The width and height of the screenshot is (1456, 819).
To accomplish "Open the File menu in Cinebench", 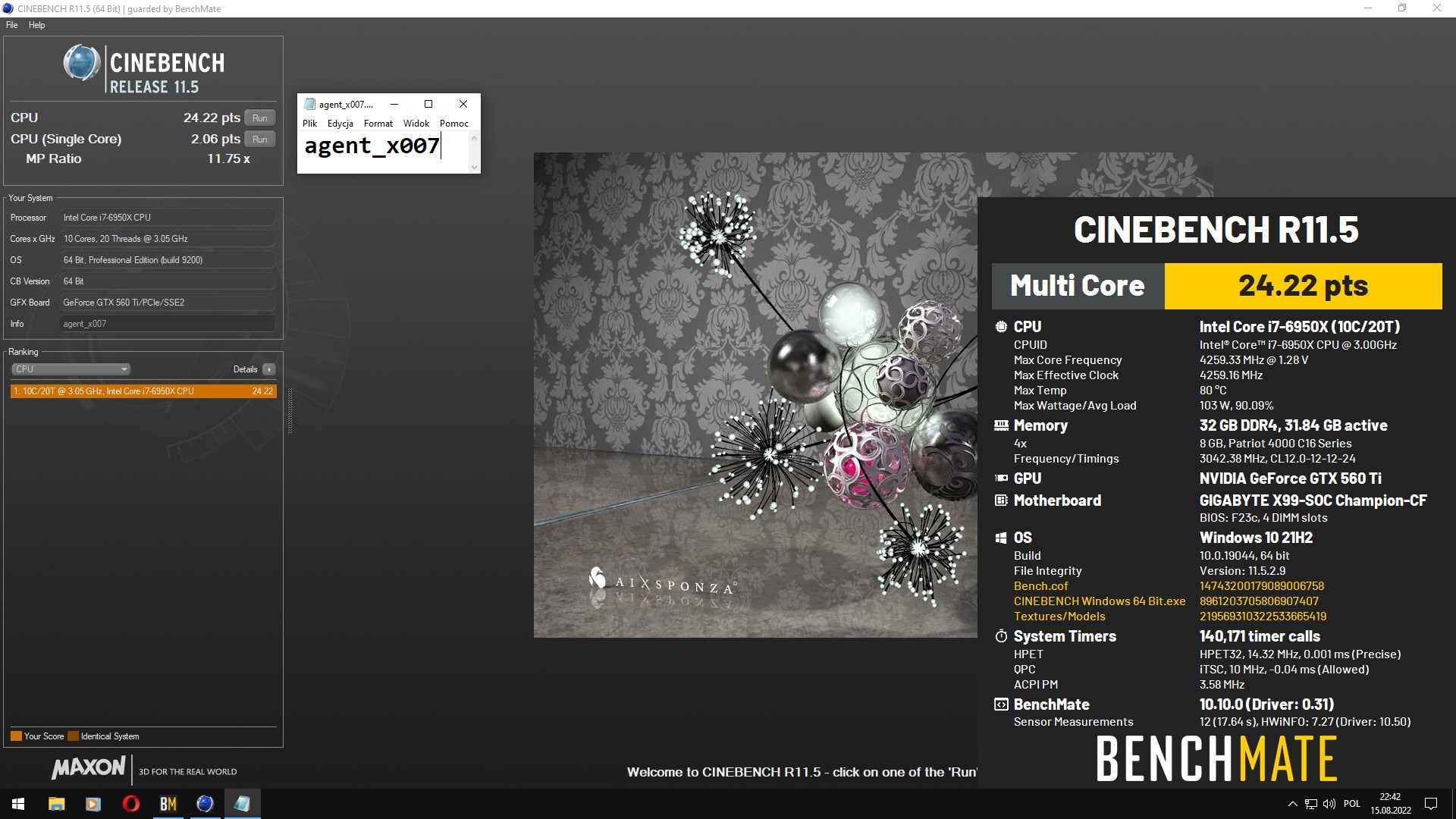I will point(12,25).
